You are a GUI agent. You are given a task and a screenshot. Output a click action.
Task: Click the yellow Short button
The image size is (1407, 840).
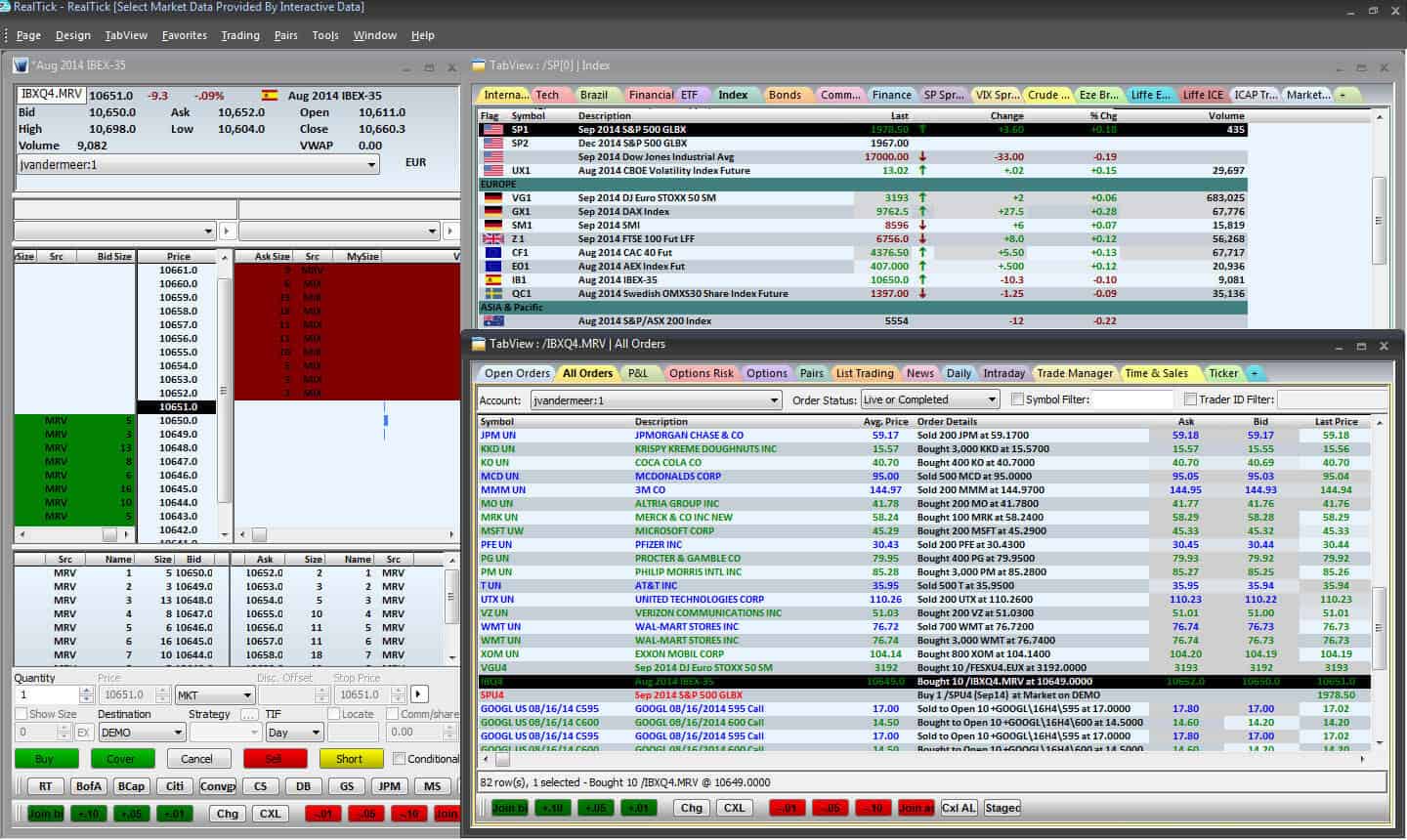[x=350, y=758]
